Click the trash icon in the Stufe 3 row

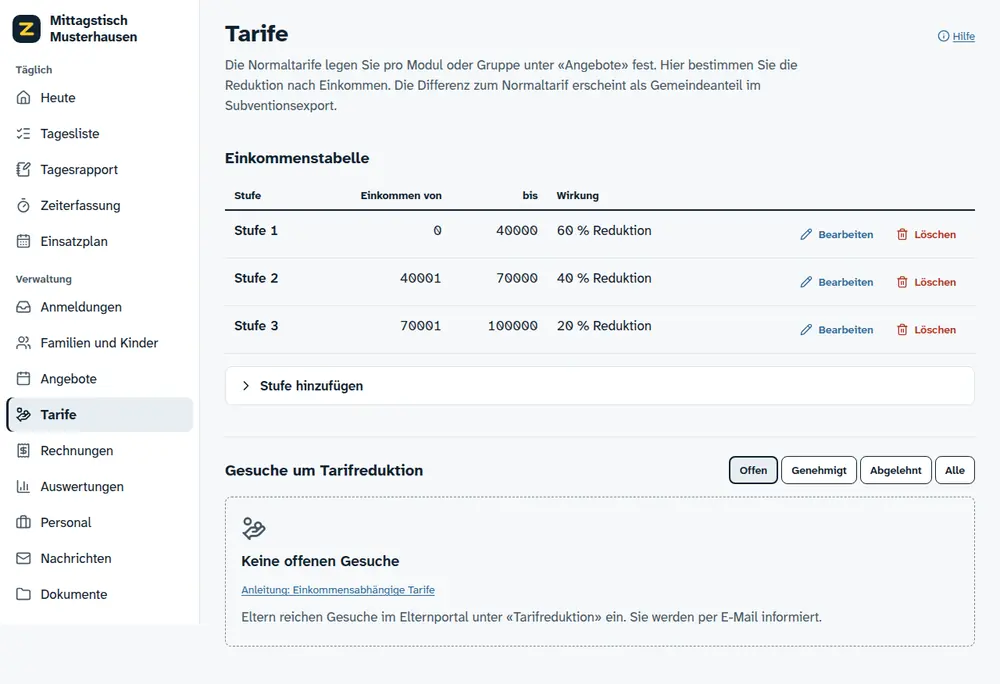[x=902, y=330]
